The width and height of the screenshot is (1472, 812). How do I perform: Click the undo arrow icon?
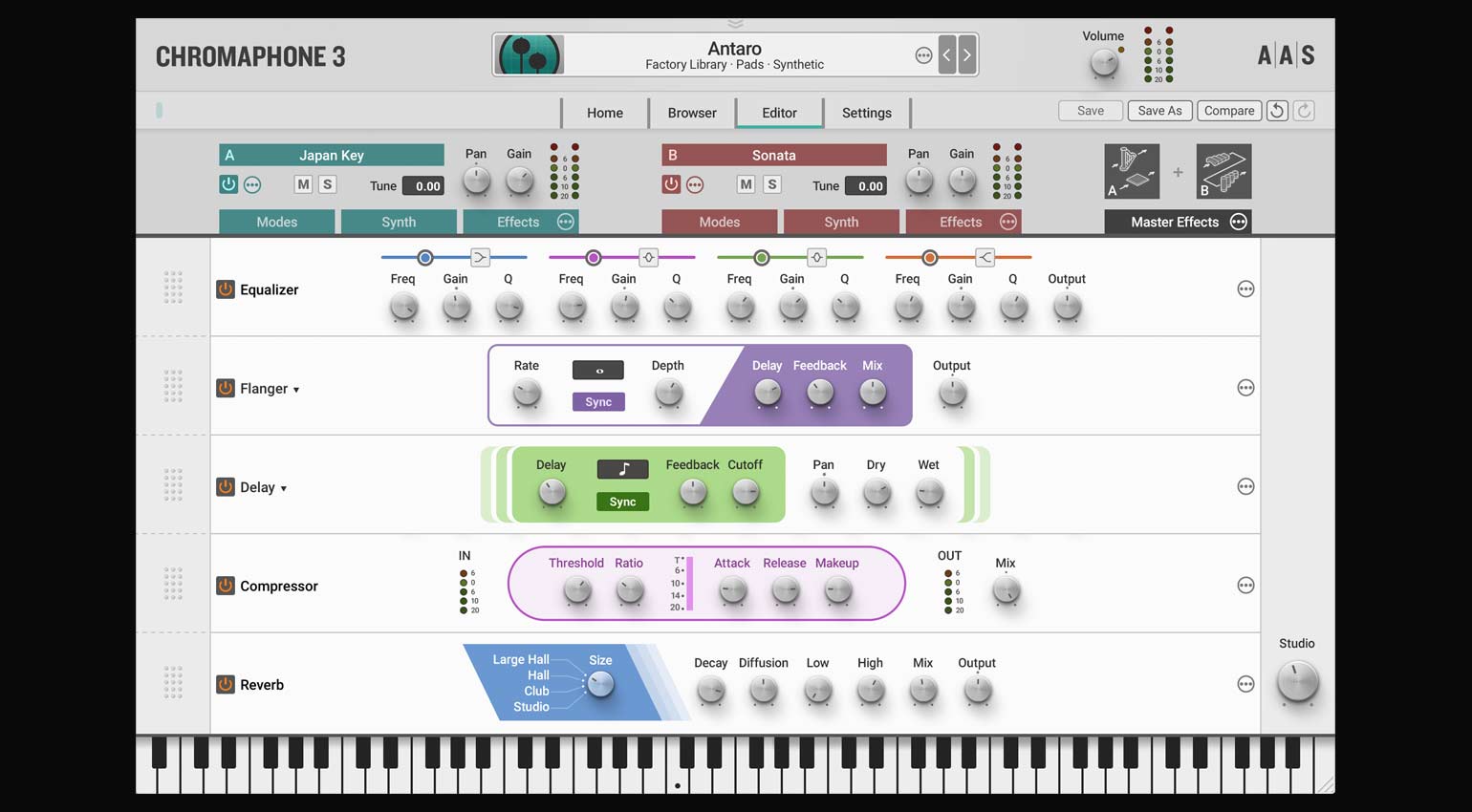point(1277,111)
